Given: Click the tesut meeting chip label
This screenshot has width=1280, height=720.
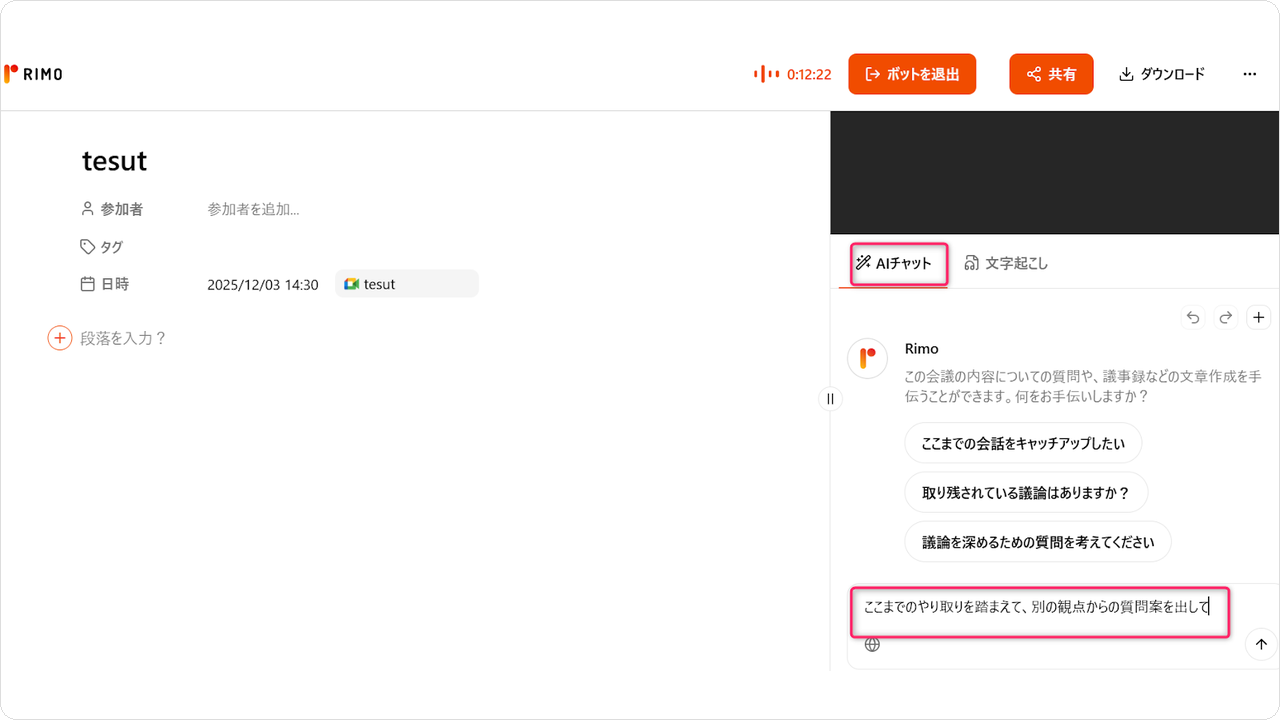Looking at the screenshot, I should (x=379, y=284).
